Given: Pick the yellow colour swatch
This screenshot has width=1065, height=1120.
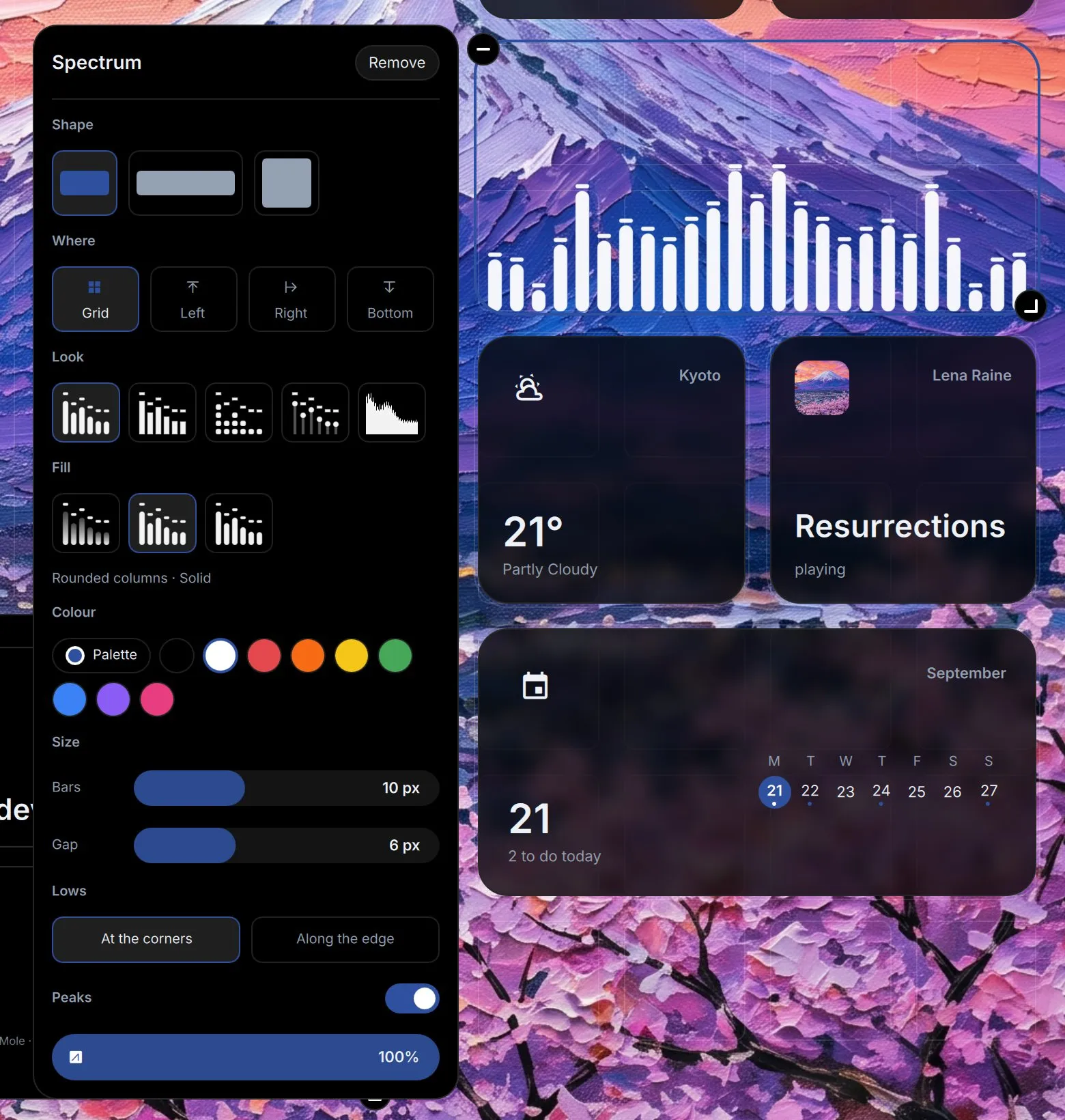Looking at the screenshot, I should [352, 656].
